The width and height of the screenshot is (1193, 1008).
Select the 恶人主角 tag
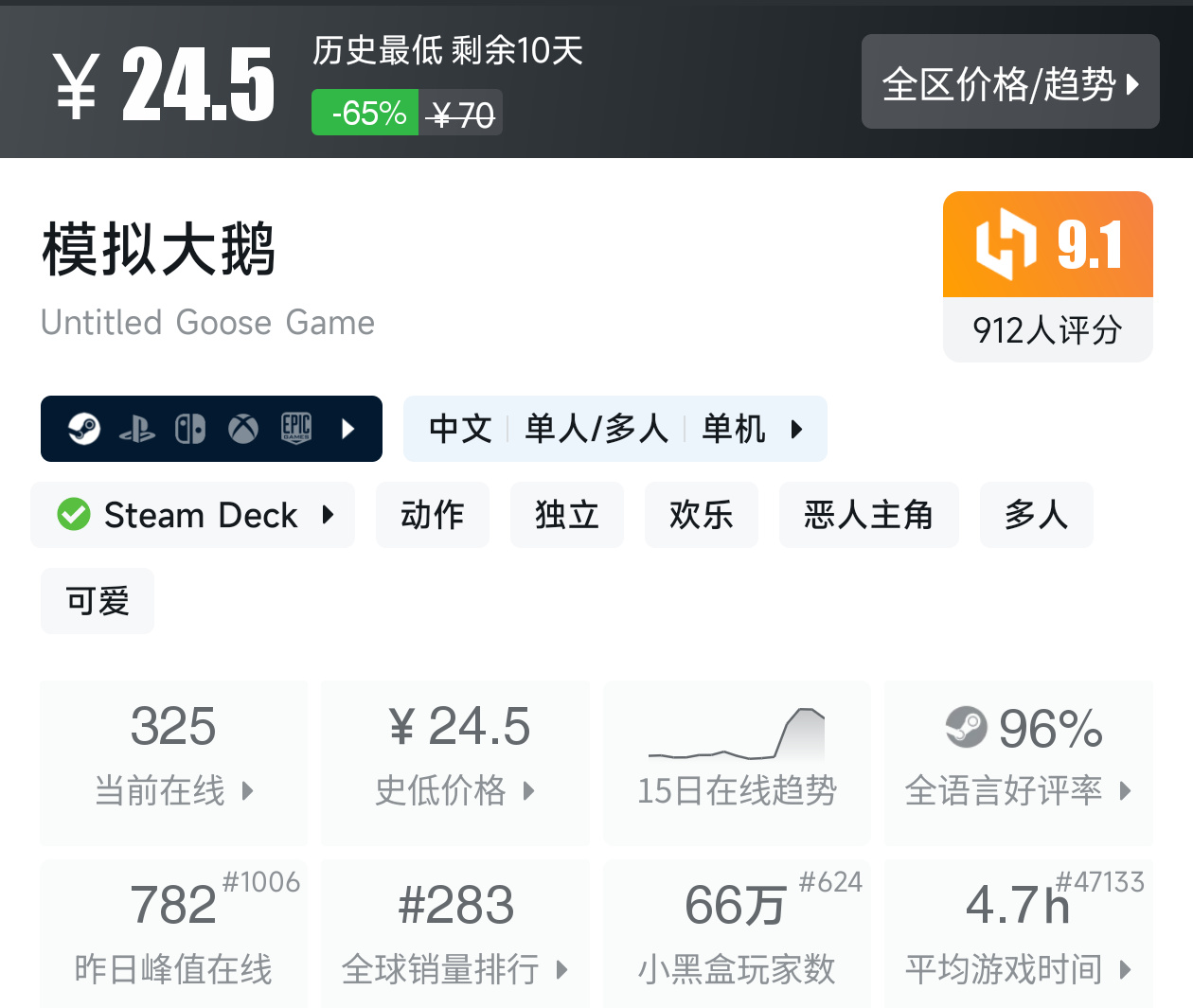coord(868,515)
